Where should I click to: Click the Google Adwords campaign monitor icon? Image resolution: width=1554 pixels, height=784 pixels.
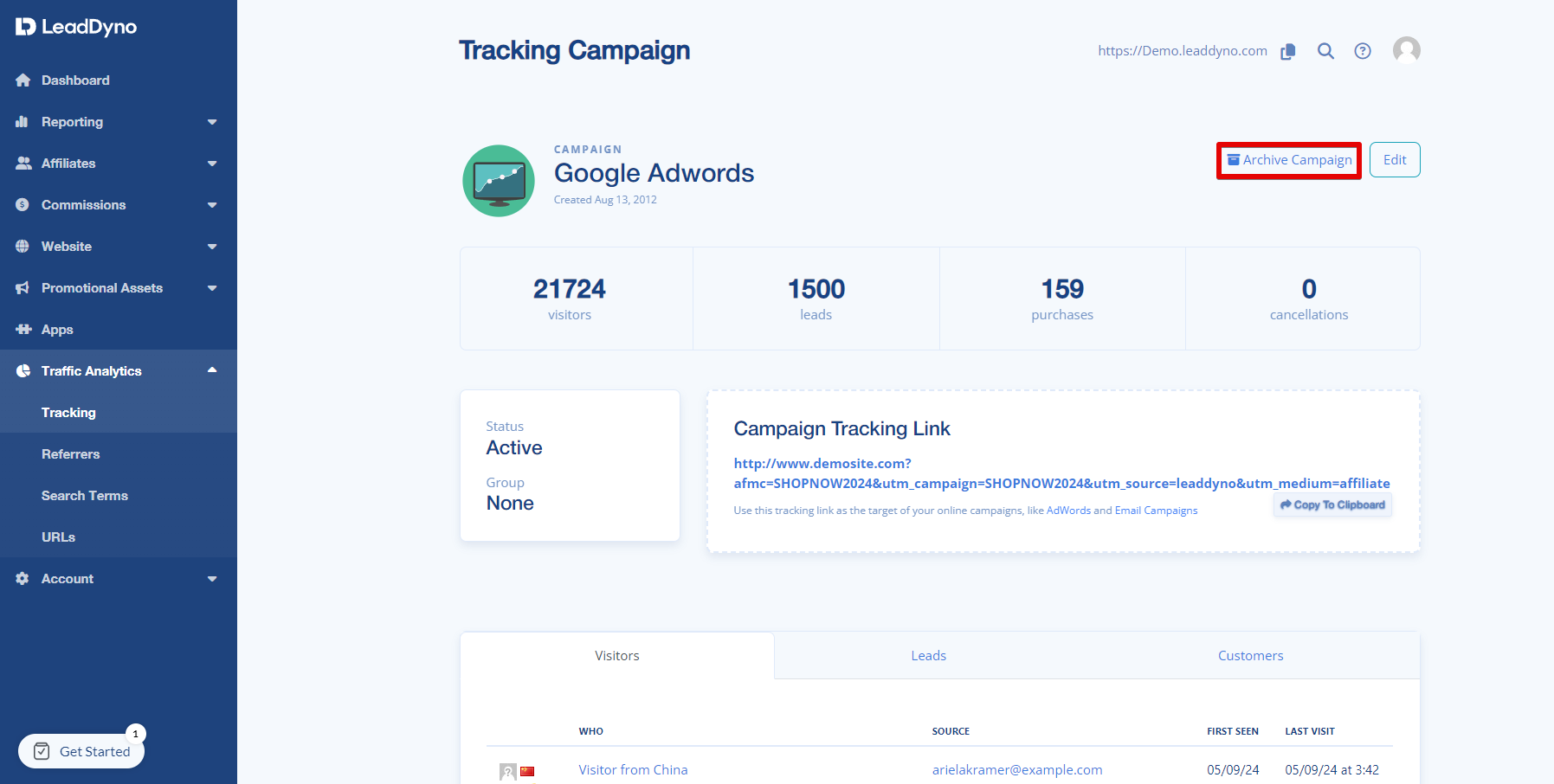499,181
